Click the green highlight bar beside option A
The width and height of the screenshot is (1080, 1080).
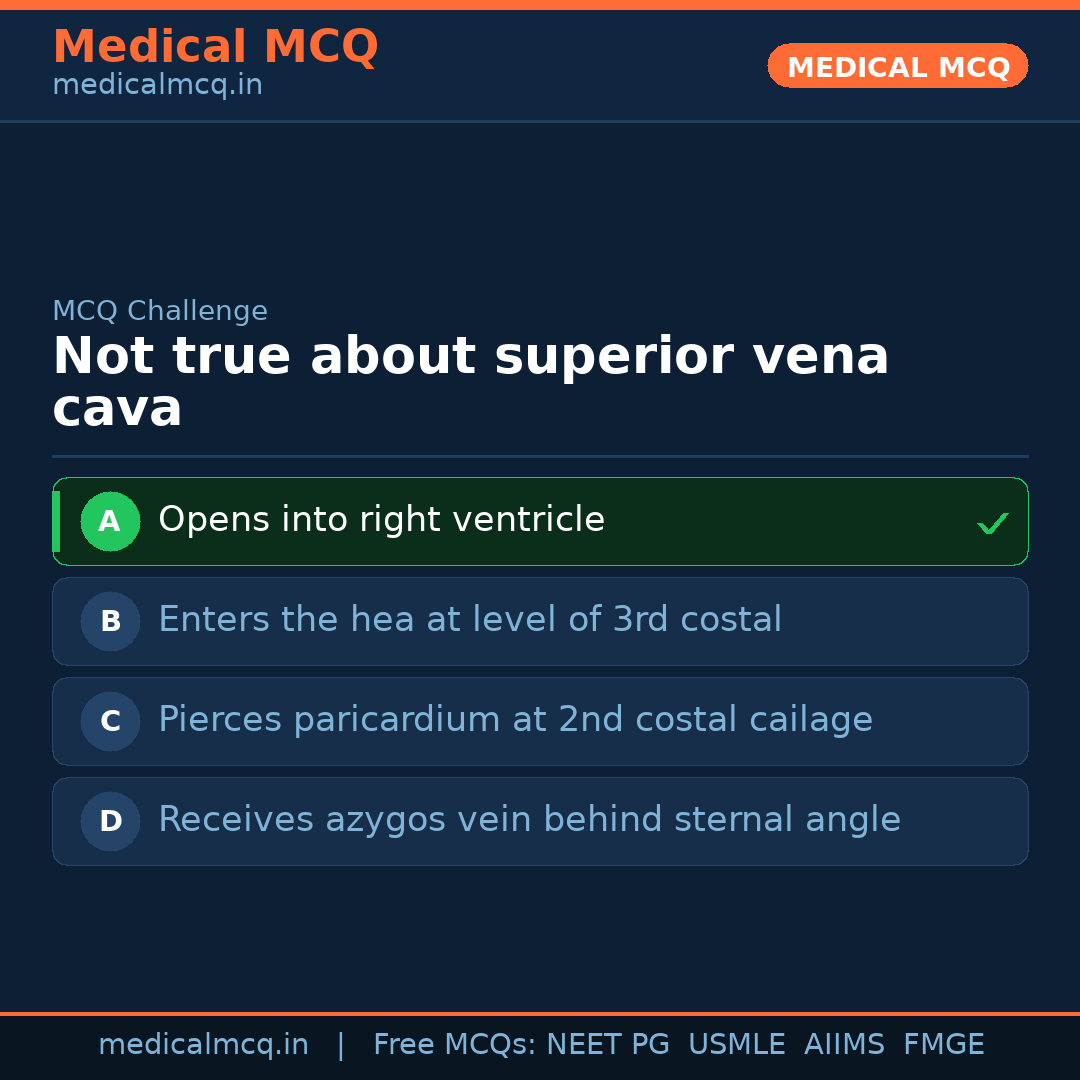pyautogui.click(x=56, y=521)
